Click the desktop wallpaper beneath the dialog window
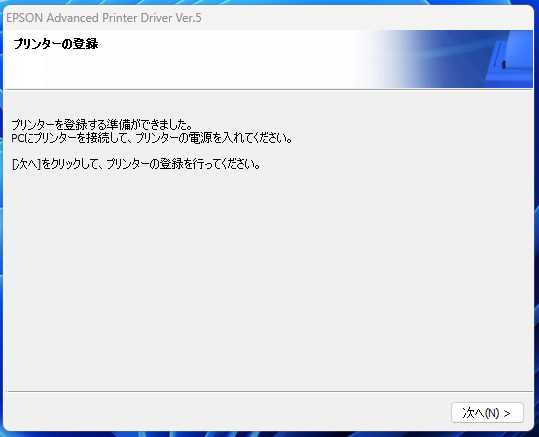 pos(268,434)
